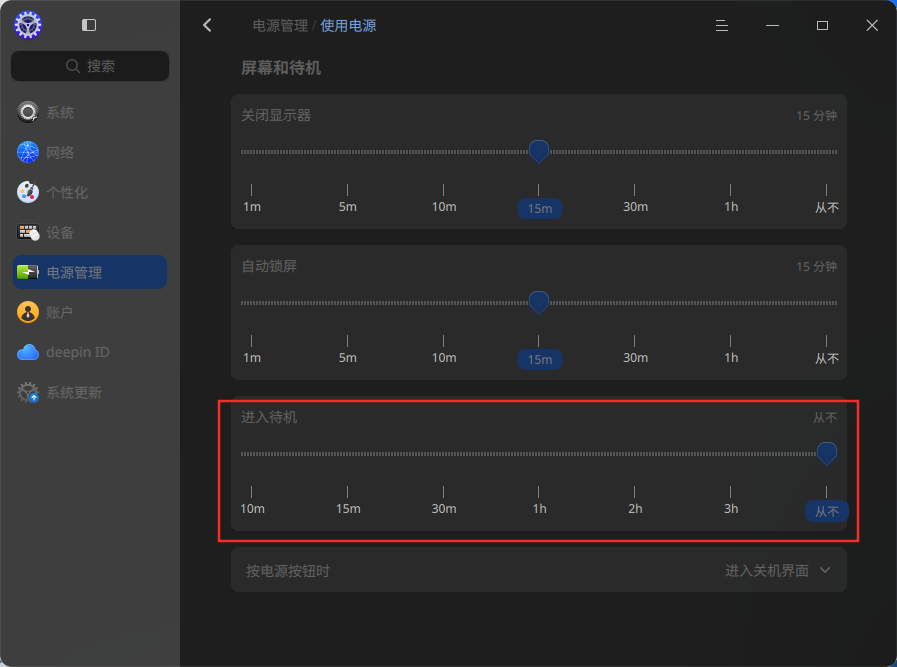Click the 网络 globe icon
897x667 pixels.
click(27, 152)
